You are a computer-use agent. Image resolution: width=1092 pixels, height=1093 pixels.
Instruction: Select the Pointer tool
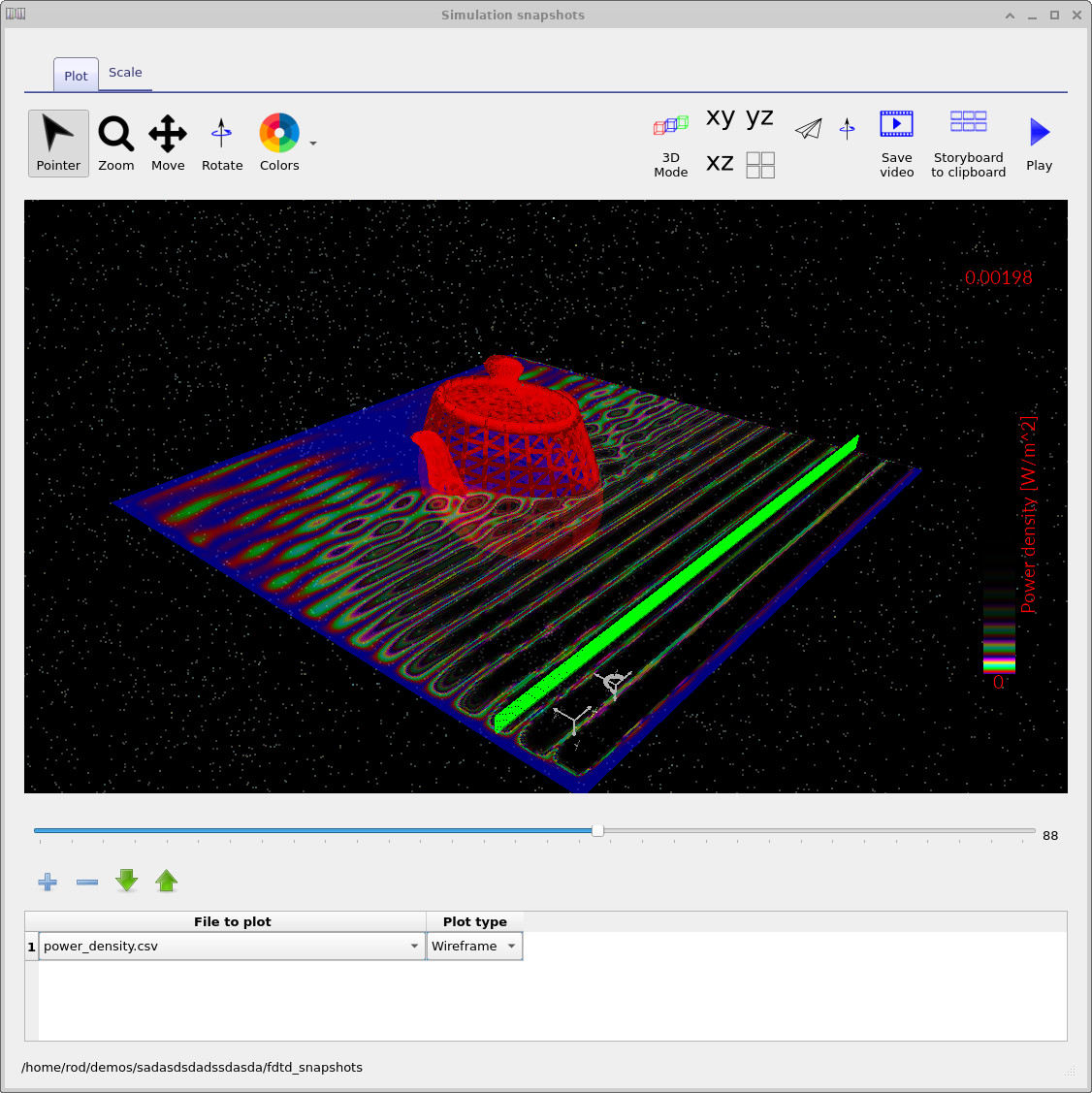tap(58, 143)
